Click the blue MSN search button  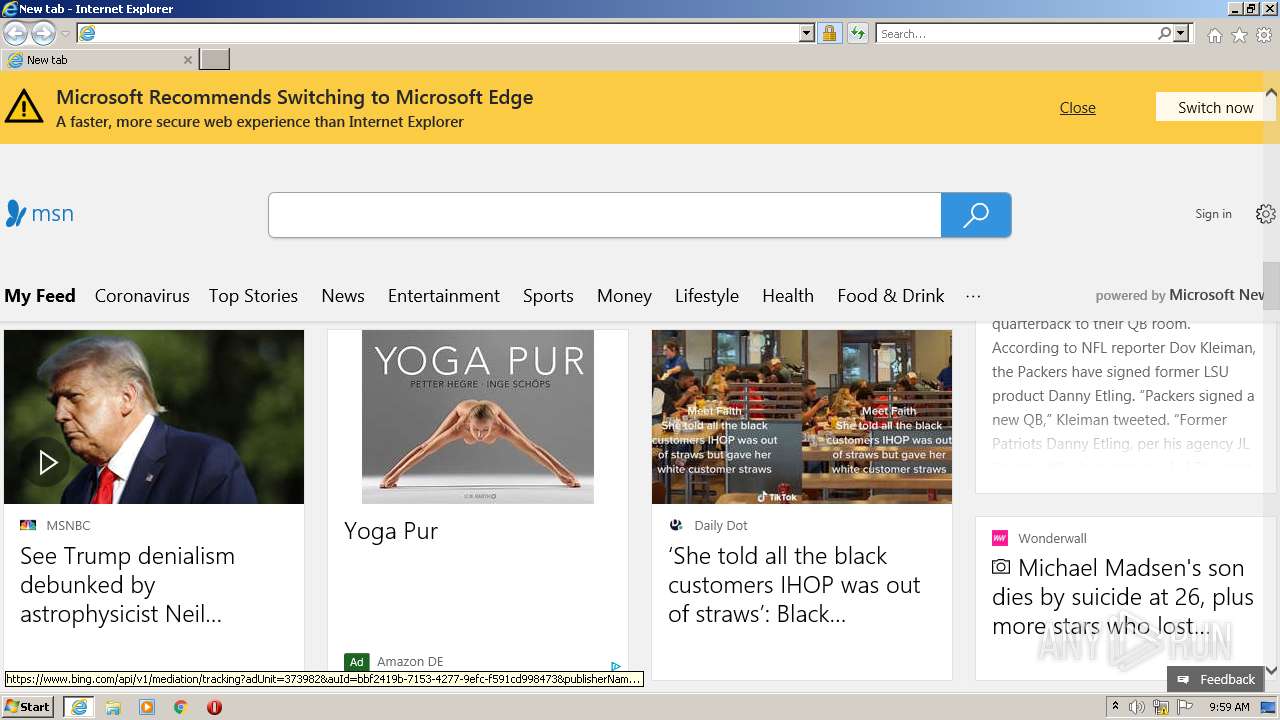coord(976,215)
